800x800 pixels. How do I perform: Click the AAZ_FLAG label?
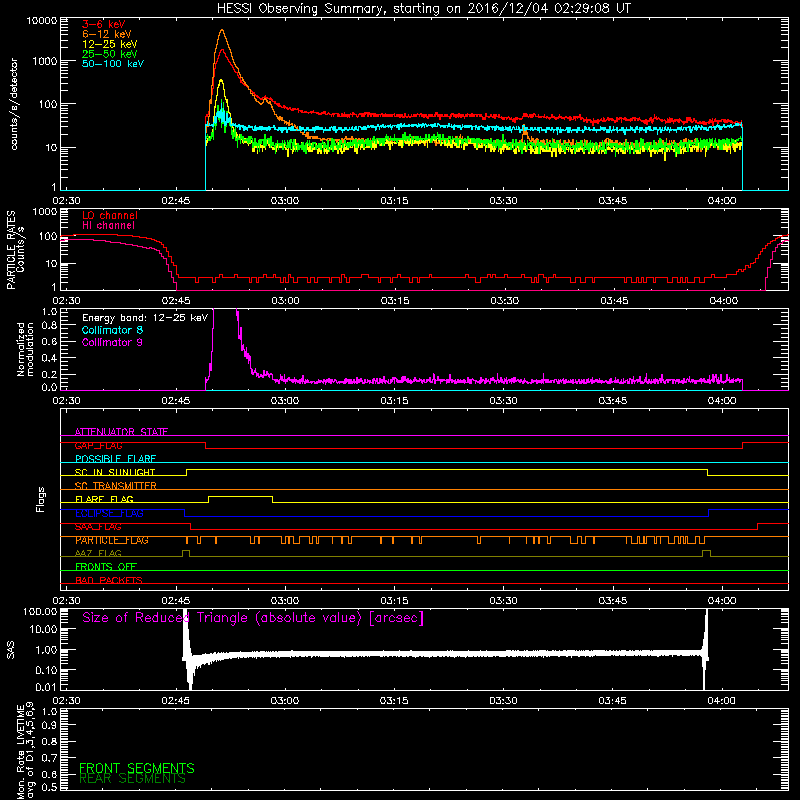click(x=98, y=553)
